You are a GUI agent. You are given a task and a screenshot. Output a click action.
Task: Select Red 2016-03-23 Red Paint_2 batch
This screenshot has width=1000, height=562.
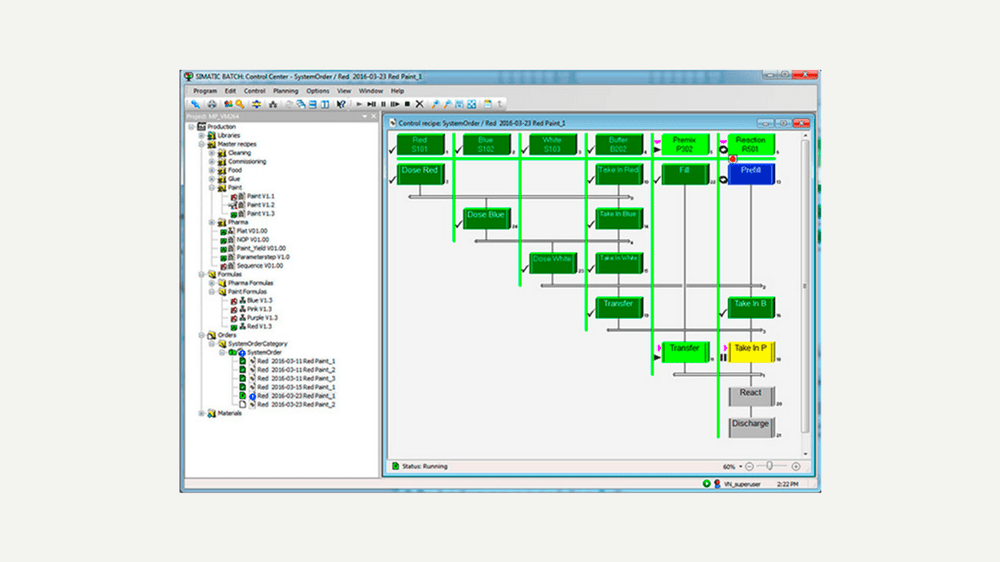pyautogui.click(x=296, y=404)
